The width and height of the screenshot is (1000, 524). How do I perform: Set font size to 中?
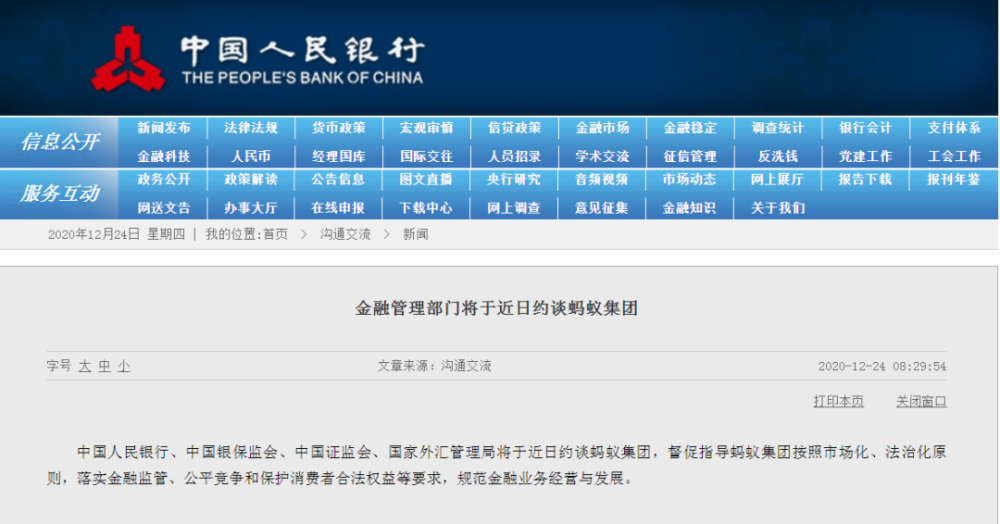point(105,366)
